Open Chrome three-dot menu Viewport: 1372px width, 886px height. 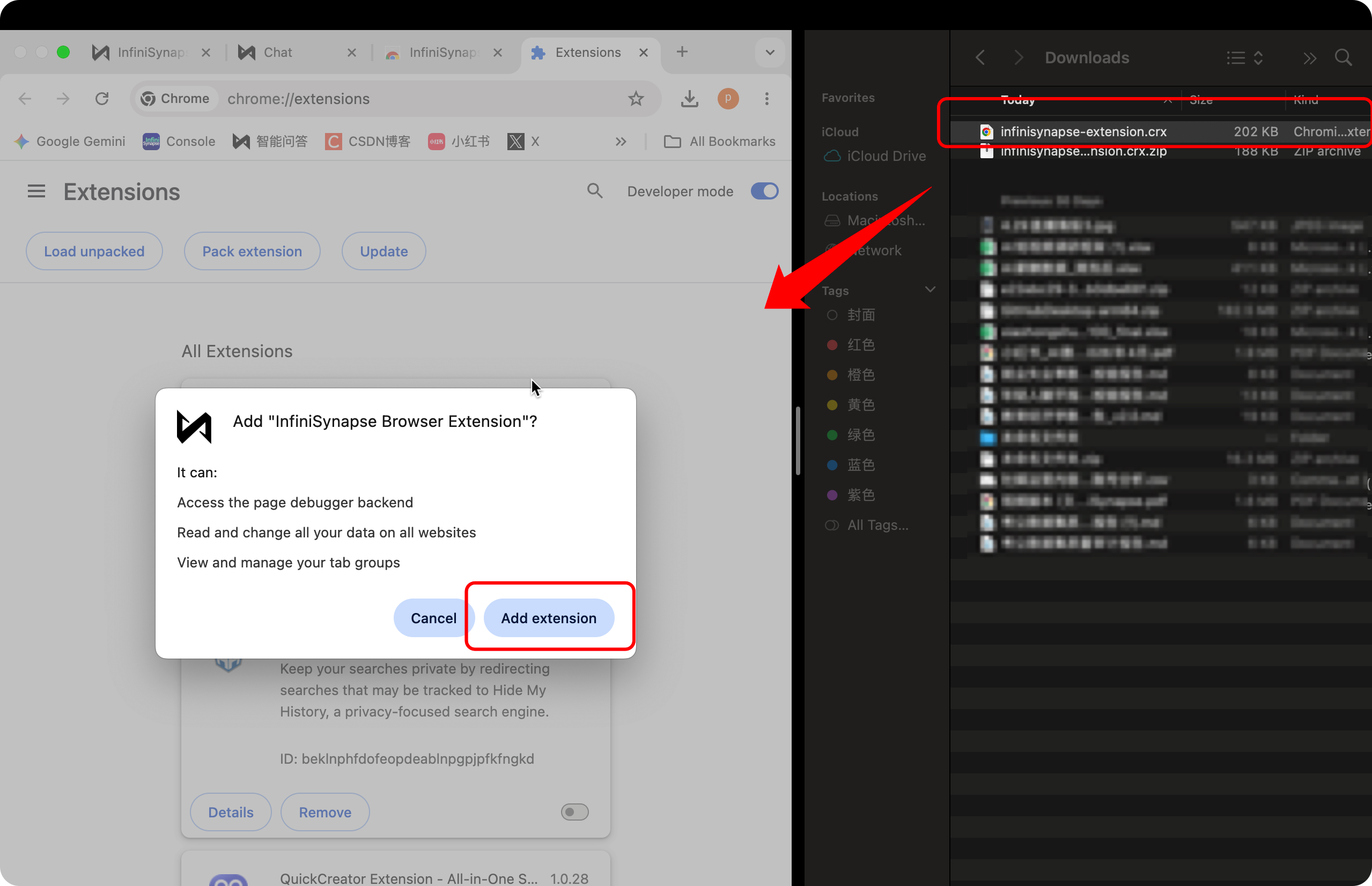[x=767, y=98]
